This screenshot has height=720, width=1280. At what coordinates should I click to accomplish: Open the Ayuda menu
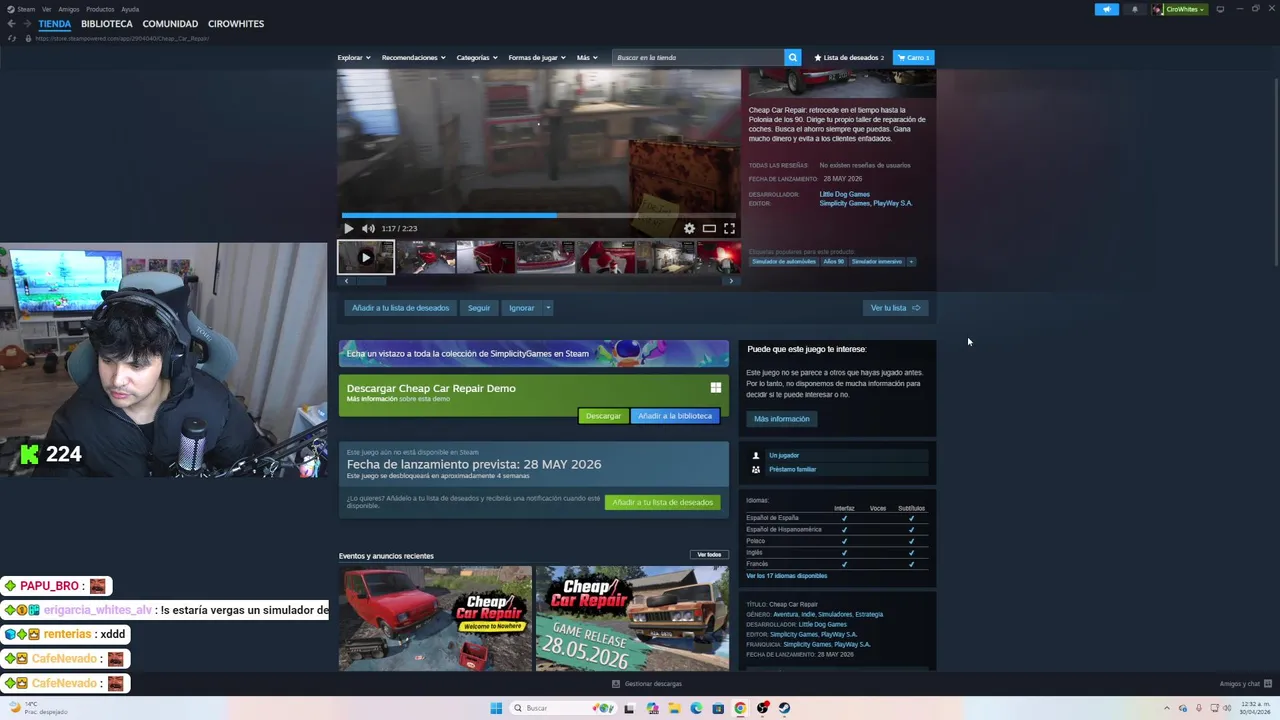coord(130,9)
